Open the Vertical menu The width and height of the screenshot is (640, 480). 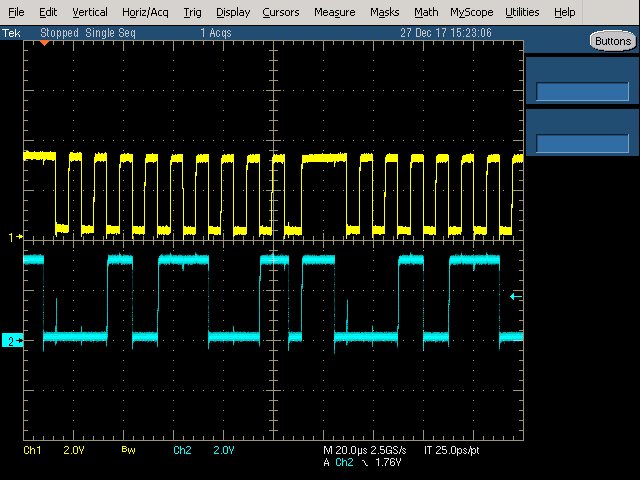[90, 12]
